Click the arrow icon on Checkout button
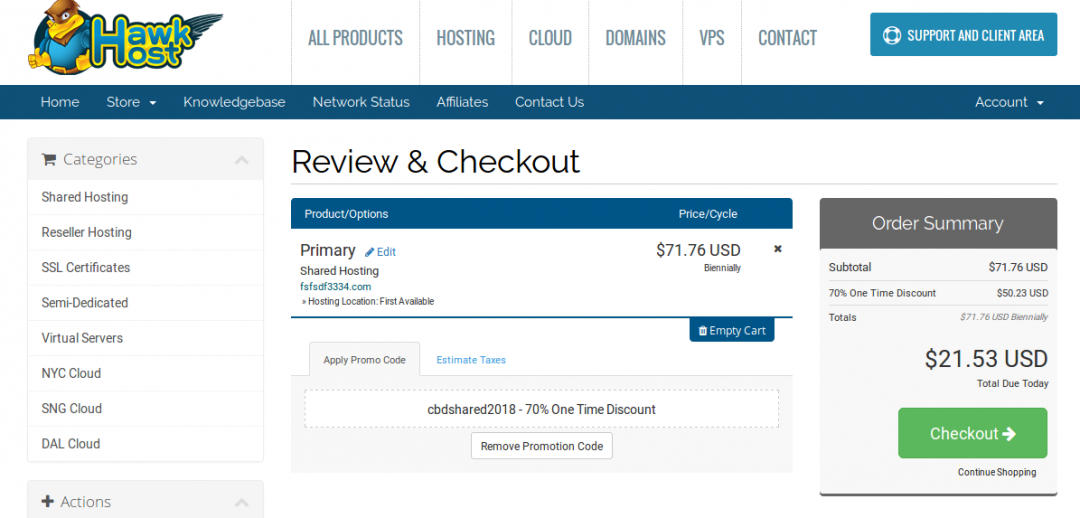 (x=1009, y=433)
